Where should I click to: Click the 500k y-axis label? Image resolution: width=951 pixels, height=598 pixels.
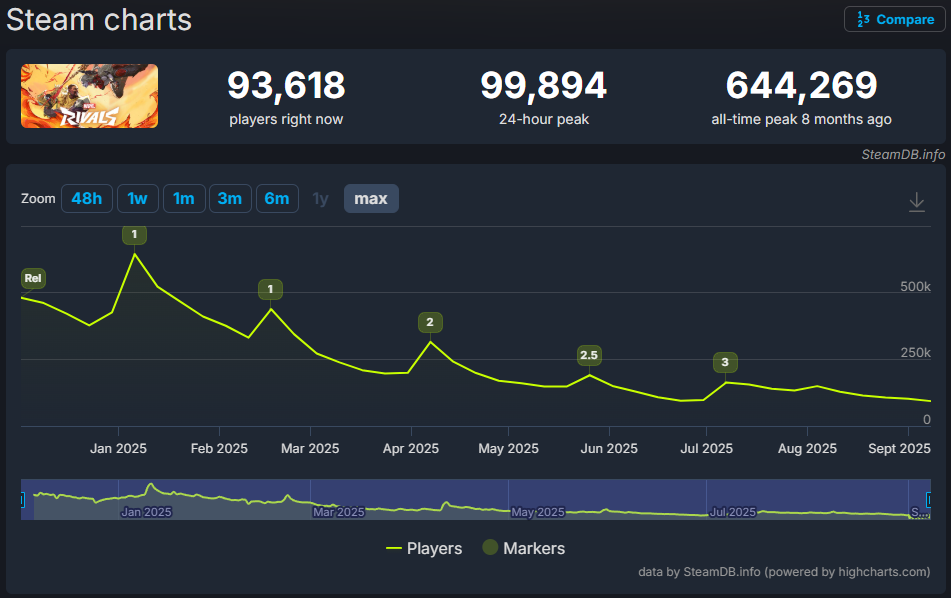coord(915,286)
